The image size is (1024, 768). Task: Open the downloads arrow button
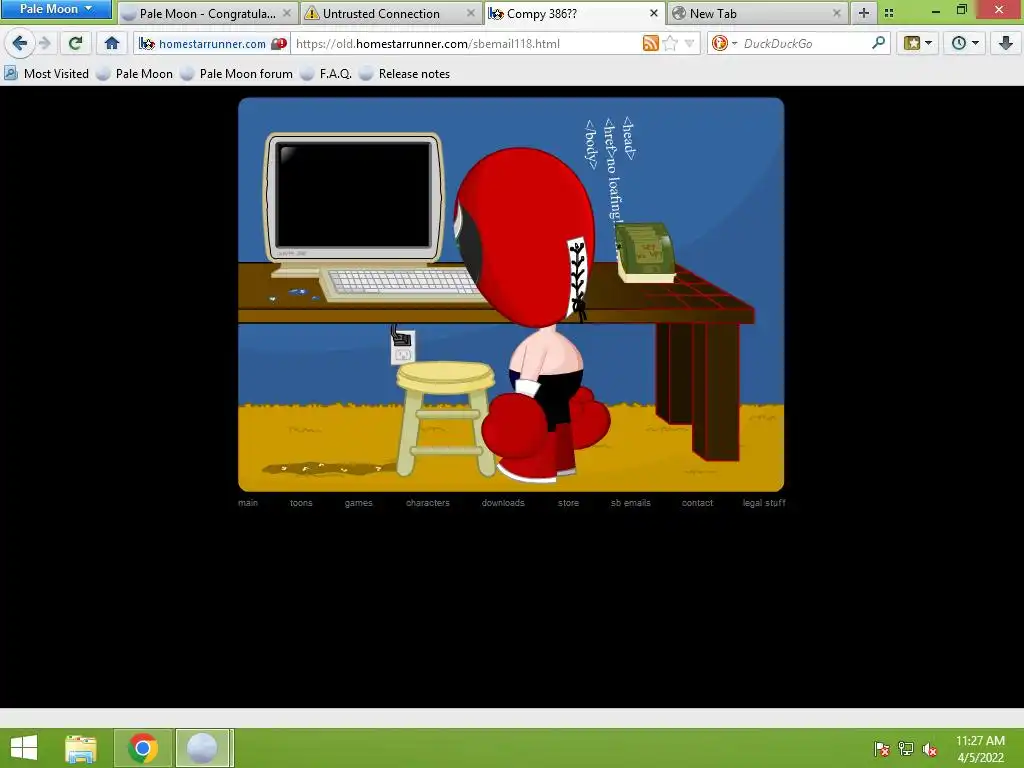click(x=1005, y=44)
